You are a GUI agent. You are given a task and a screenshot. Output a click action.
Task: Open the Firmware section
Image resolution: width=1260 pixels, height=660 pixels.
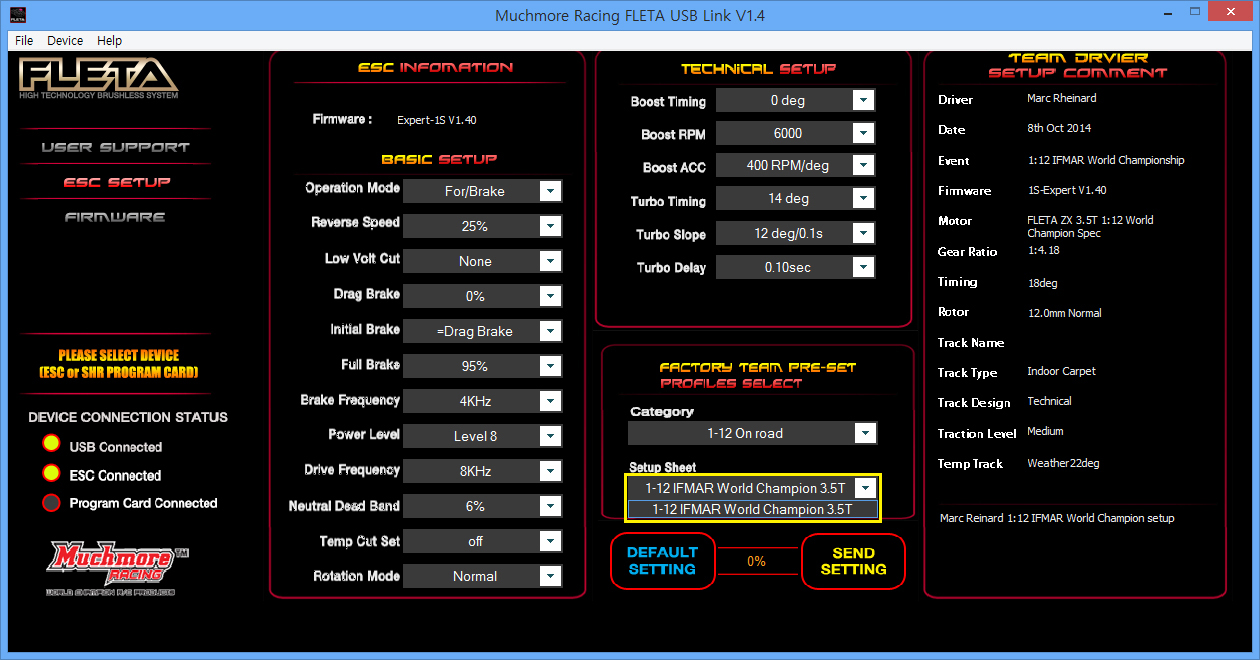pyautogui.click(x=115, y=217)
